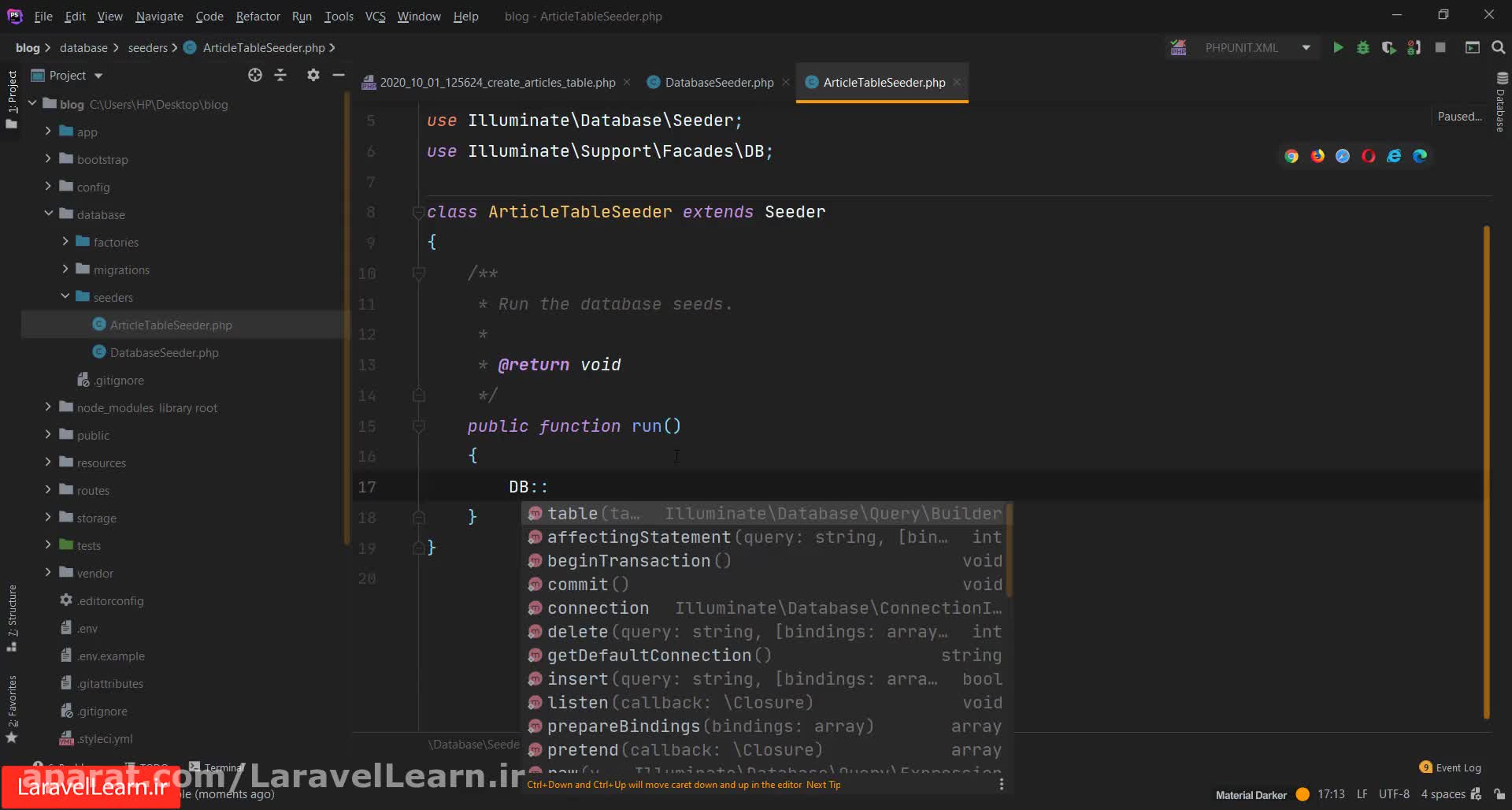Open the Refactor menu

click(x=258, y=17)
